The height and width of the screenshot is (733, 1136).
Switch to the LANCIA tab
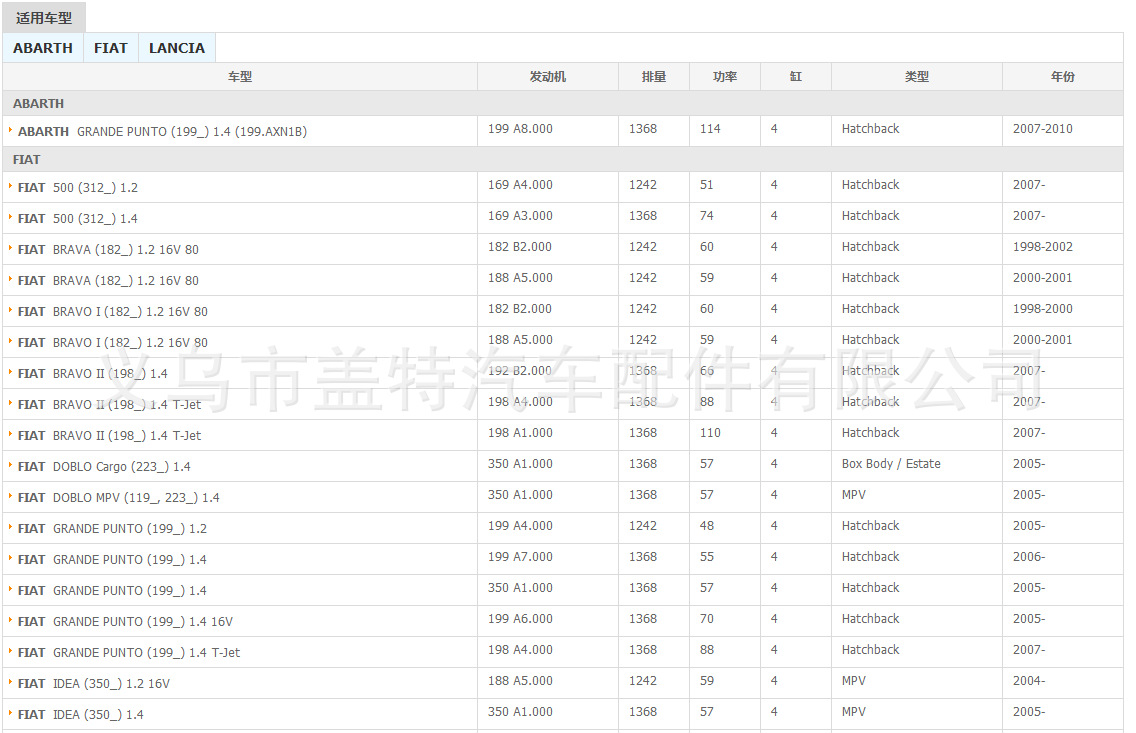pos(177,48)
